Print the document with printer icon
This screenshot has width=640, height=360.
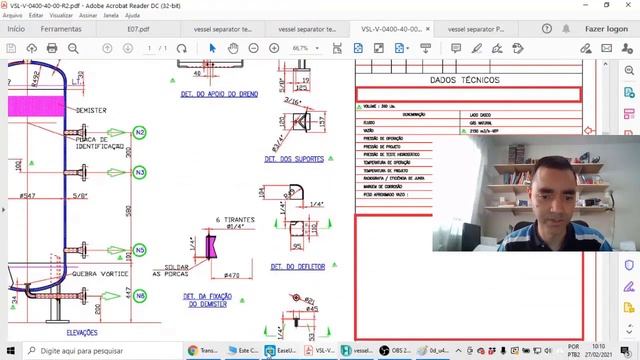52,48
